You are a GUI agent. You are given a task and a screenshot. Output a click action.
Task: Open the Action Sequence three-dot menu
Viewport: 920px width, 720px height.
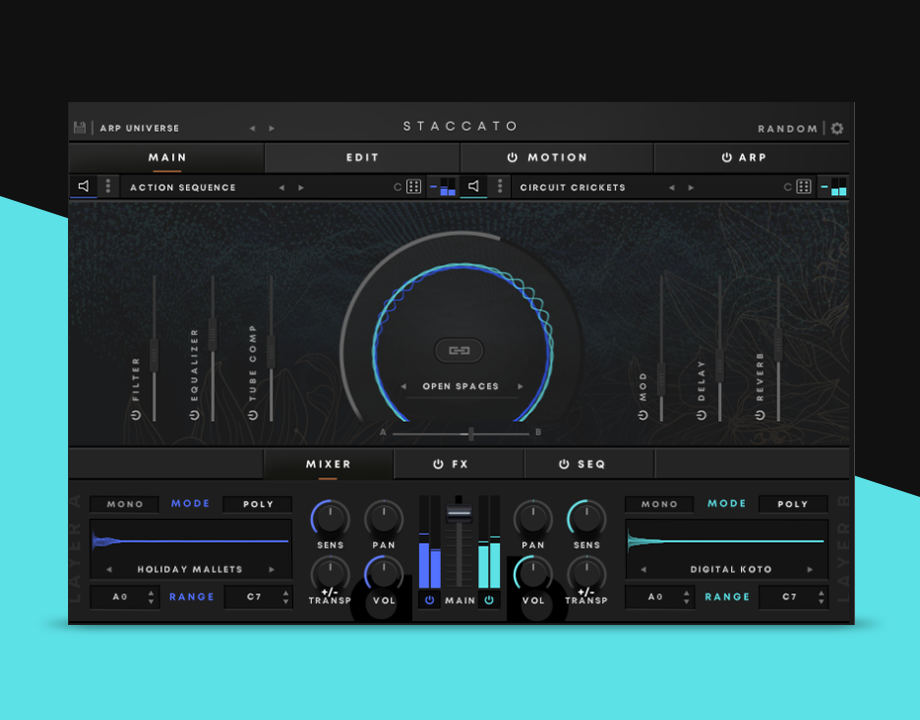tap(108, 187)
